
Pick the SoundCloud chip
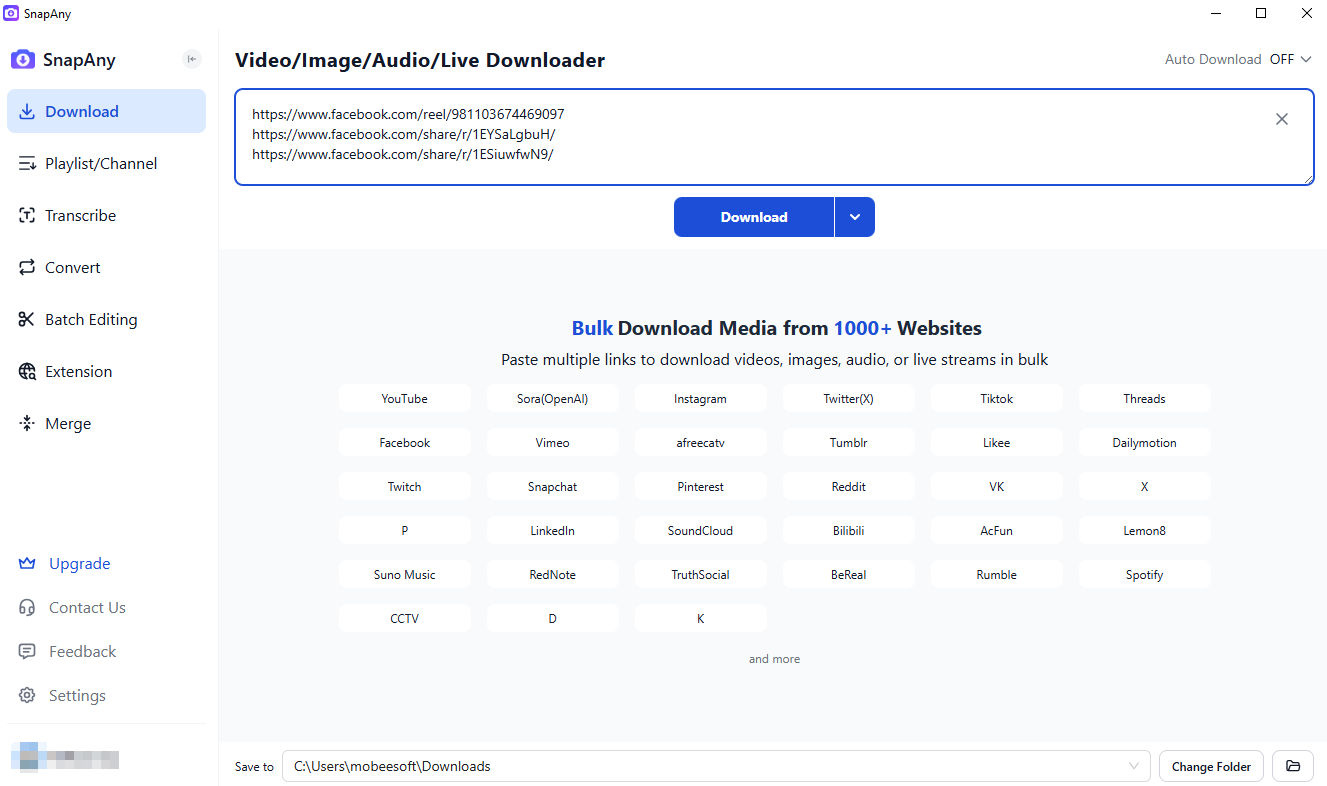[x=700, y=530]
